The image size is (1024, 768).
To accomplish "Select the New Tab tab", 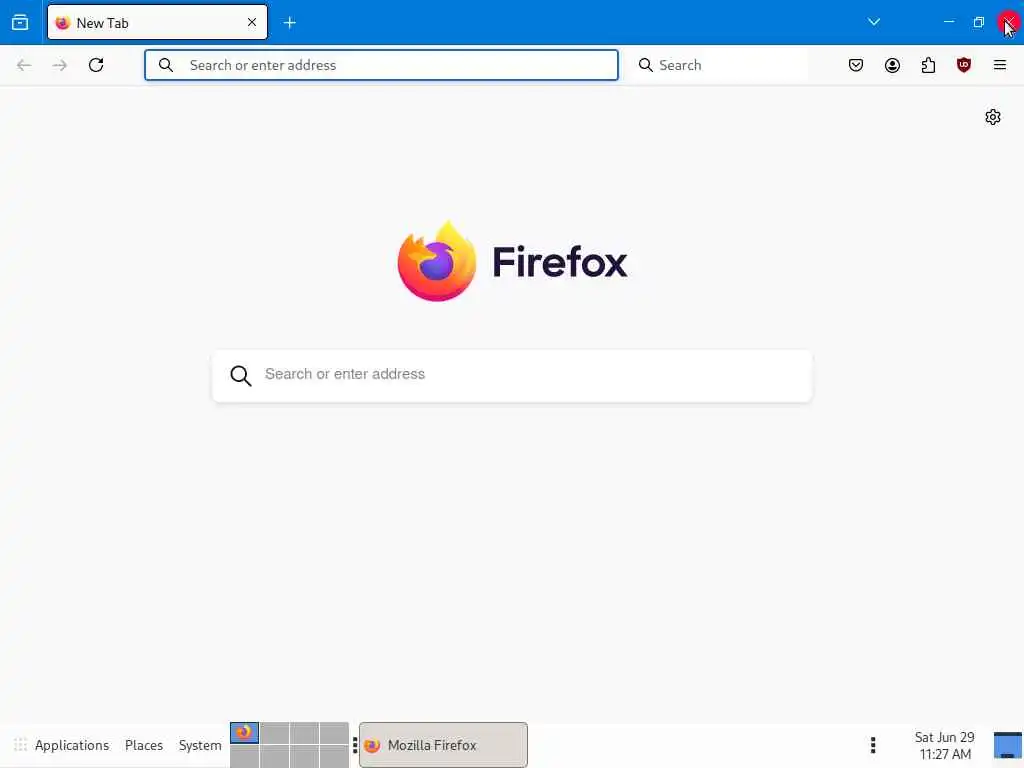I will tap(157, 22).
